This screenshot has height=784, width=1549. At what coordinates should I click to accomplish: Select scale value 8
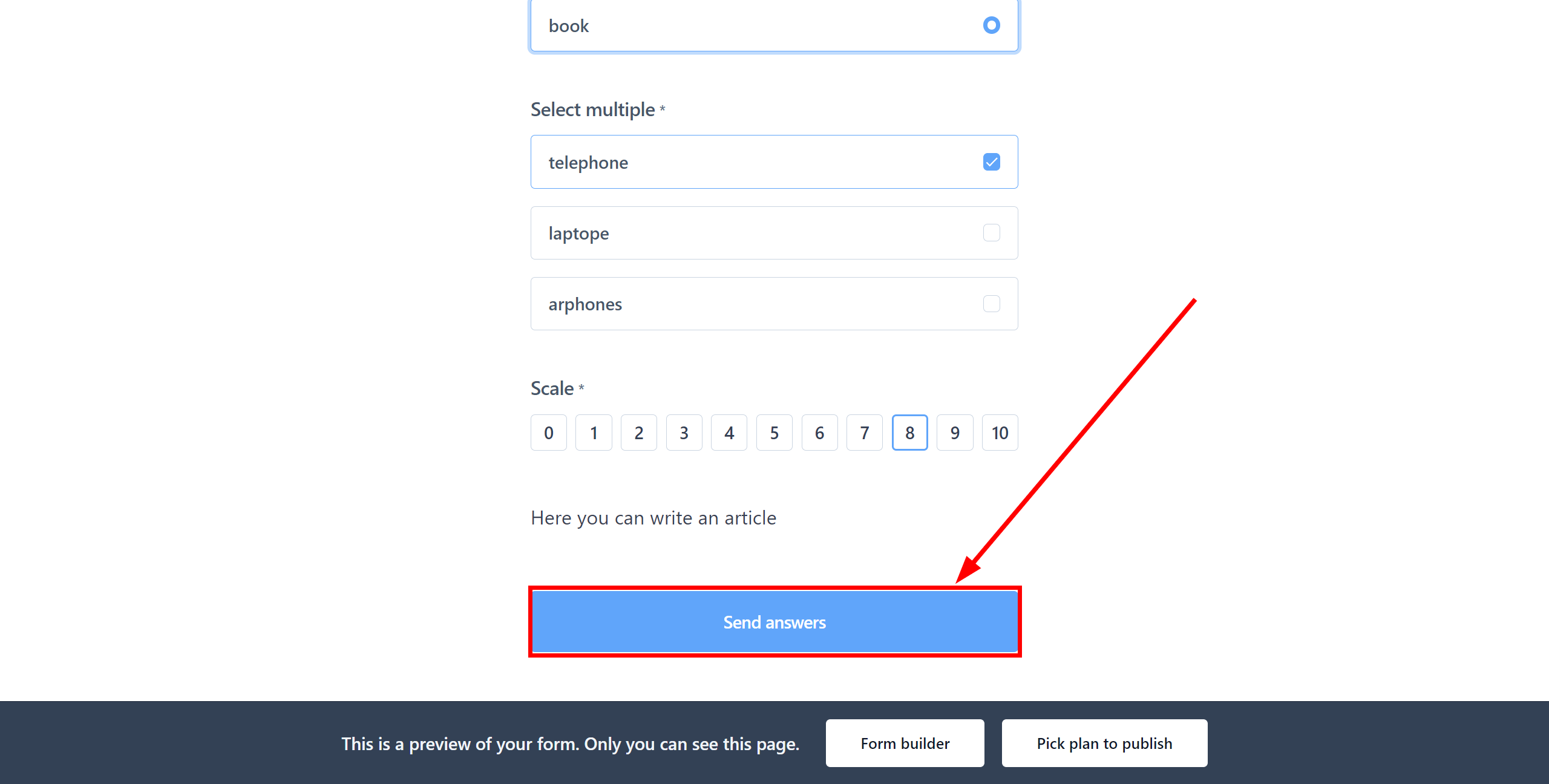tap(908, 432)
